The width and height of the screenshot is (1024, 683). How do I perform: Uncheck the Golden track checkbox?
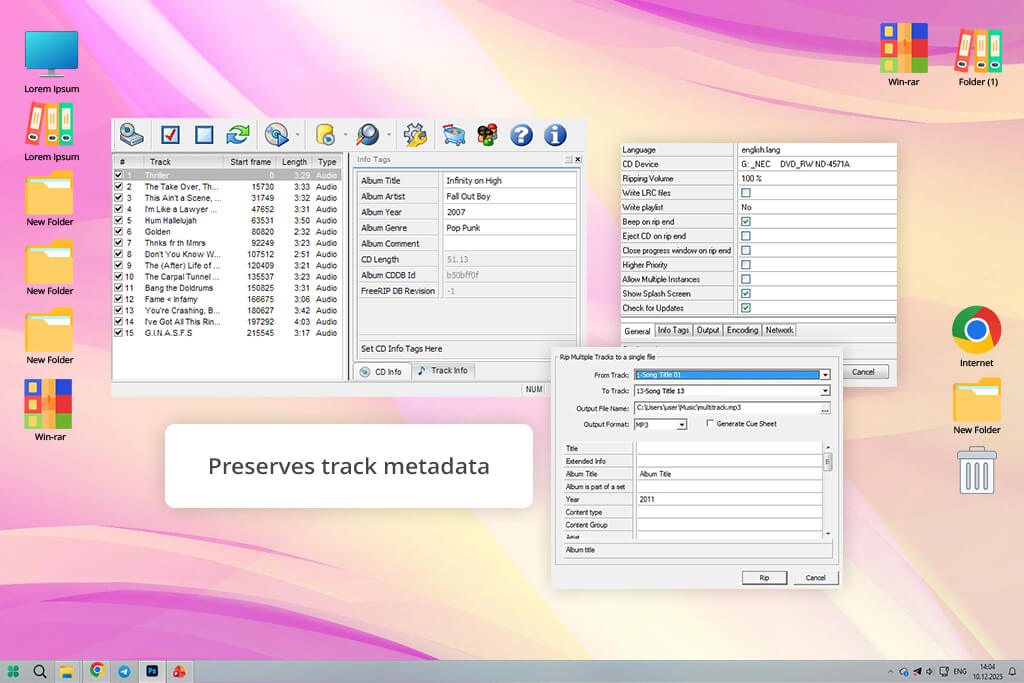coord(118,231)
